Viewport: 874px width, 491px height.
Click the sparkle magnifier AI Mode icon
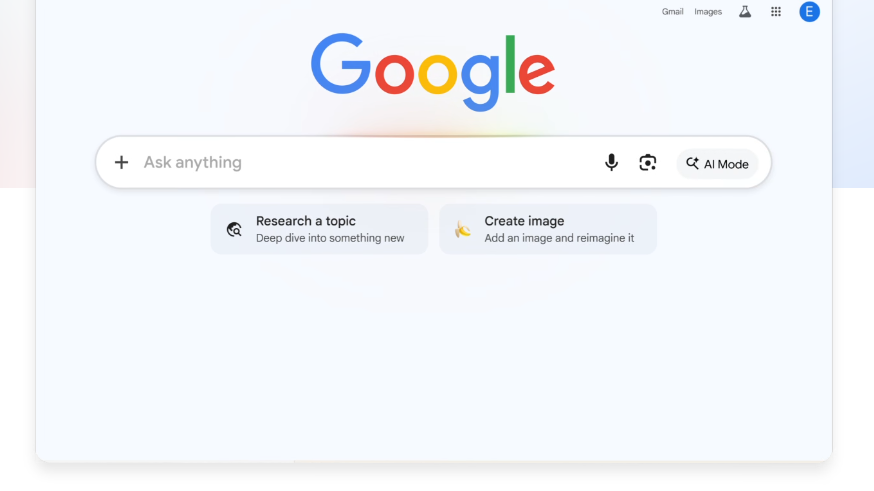point(692,163)
